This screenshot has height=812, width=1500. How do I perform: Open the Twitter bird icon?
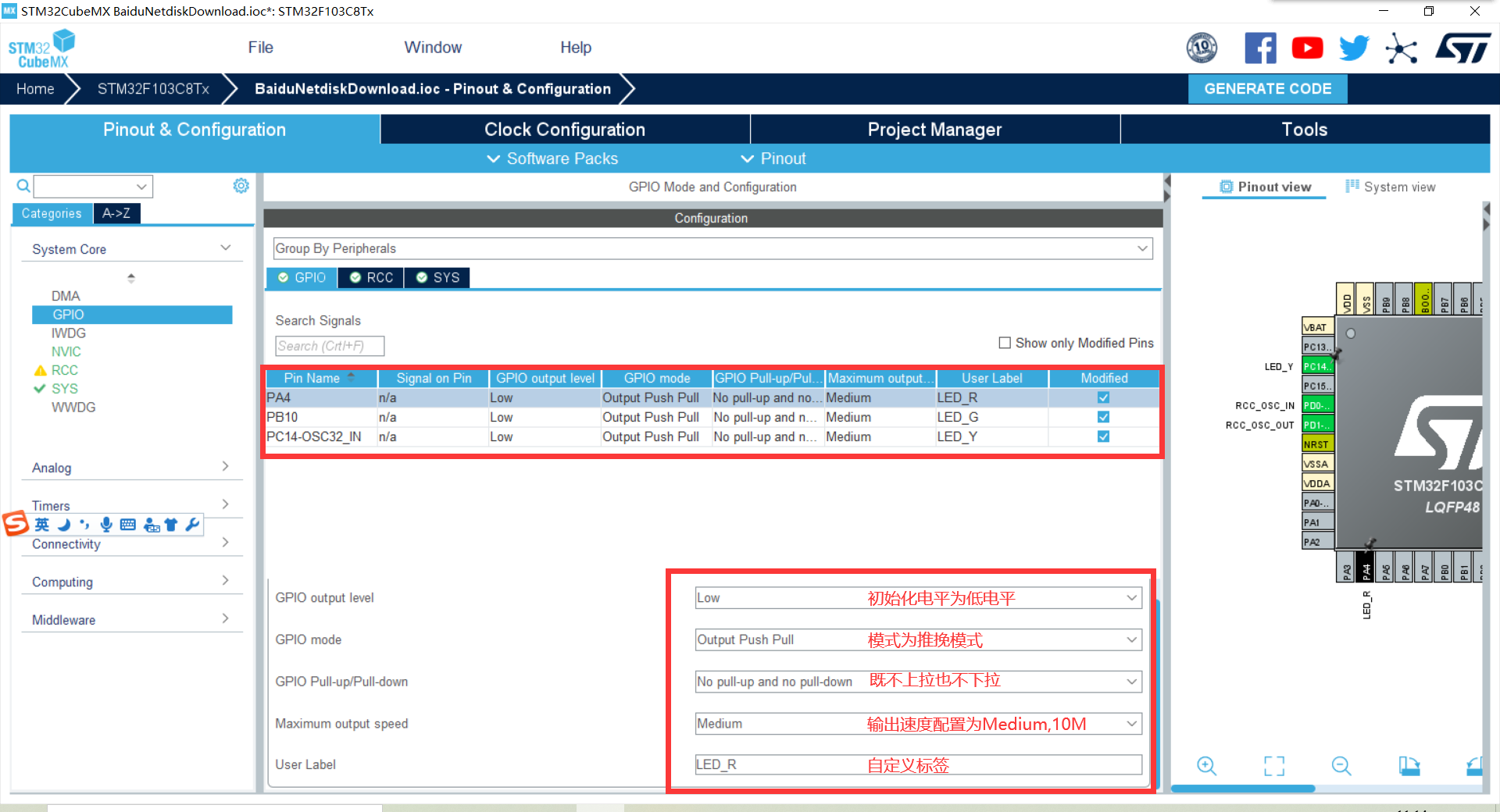[x=1354, y=48]
